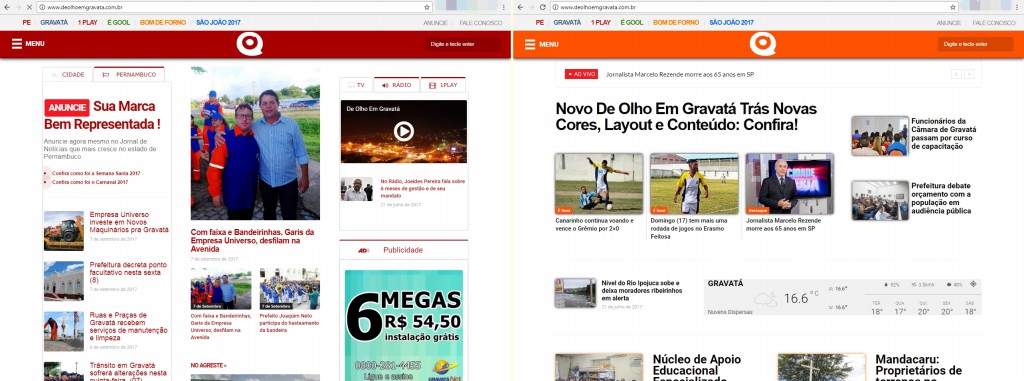
Task: Click AO VIVO badge in right window
Action: (581, 74)
